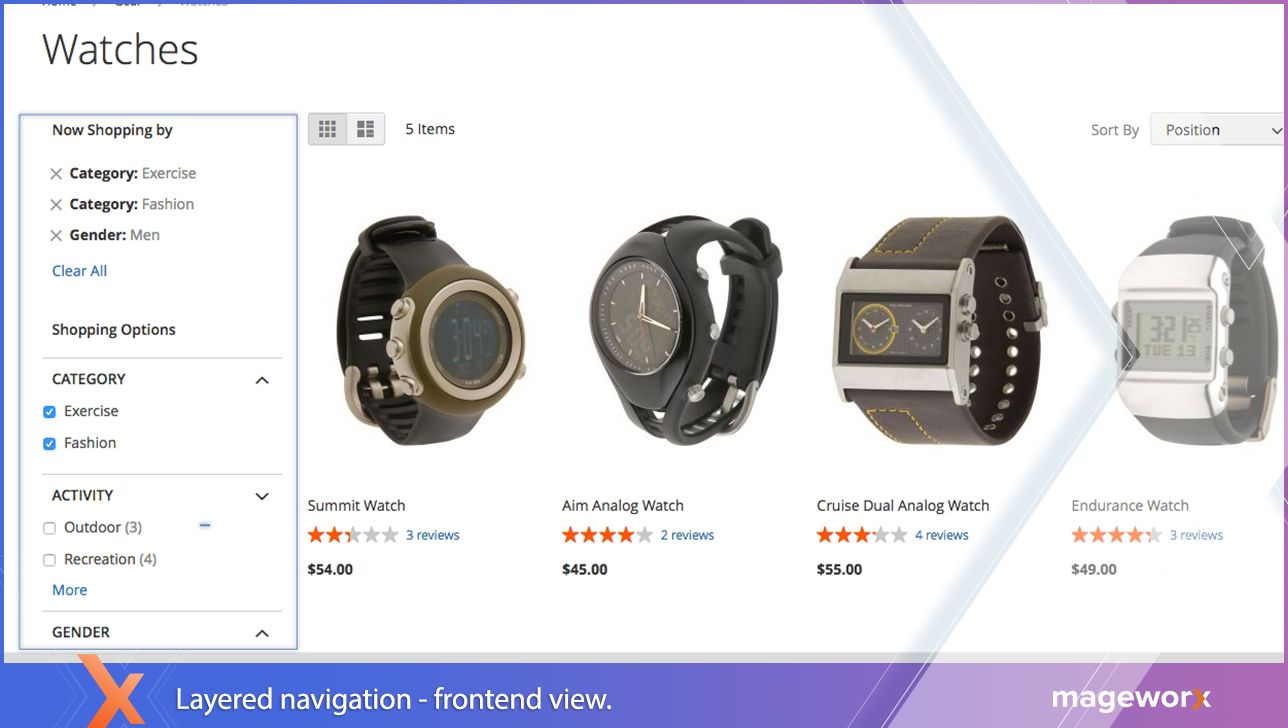Switch to list view mode
1288x728 pixels.
tap(365, 129)
